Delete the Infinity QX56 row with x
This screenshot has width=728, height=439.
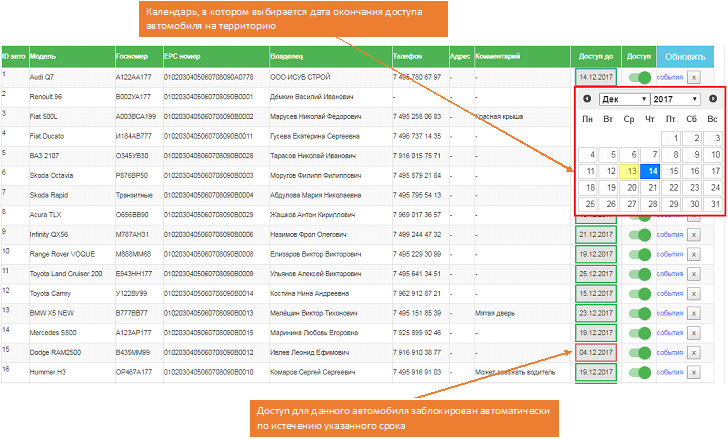click(694, 235)
